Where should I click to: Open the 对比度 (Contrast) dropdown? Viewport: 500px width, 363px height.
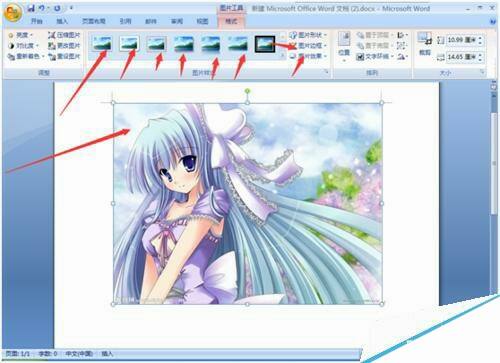[x=23, y=46]
